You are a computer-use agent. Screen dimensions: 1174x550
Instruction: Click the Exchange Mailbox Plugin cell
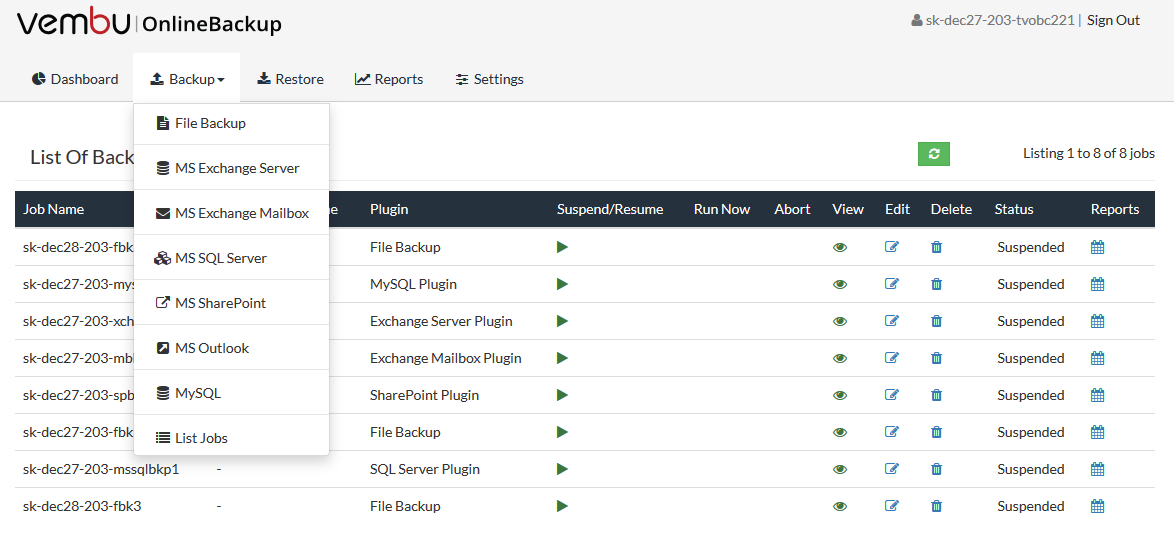[445, 358]
